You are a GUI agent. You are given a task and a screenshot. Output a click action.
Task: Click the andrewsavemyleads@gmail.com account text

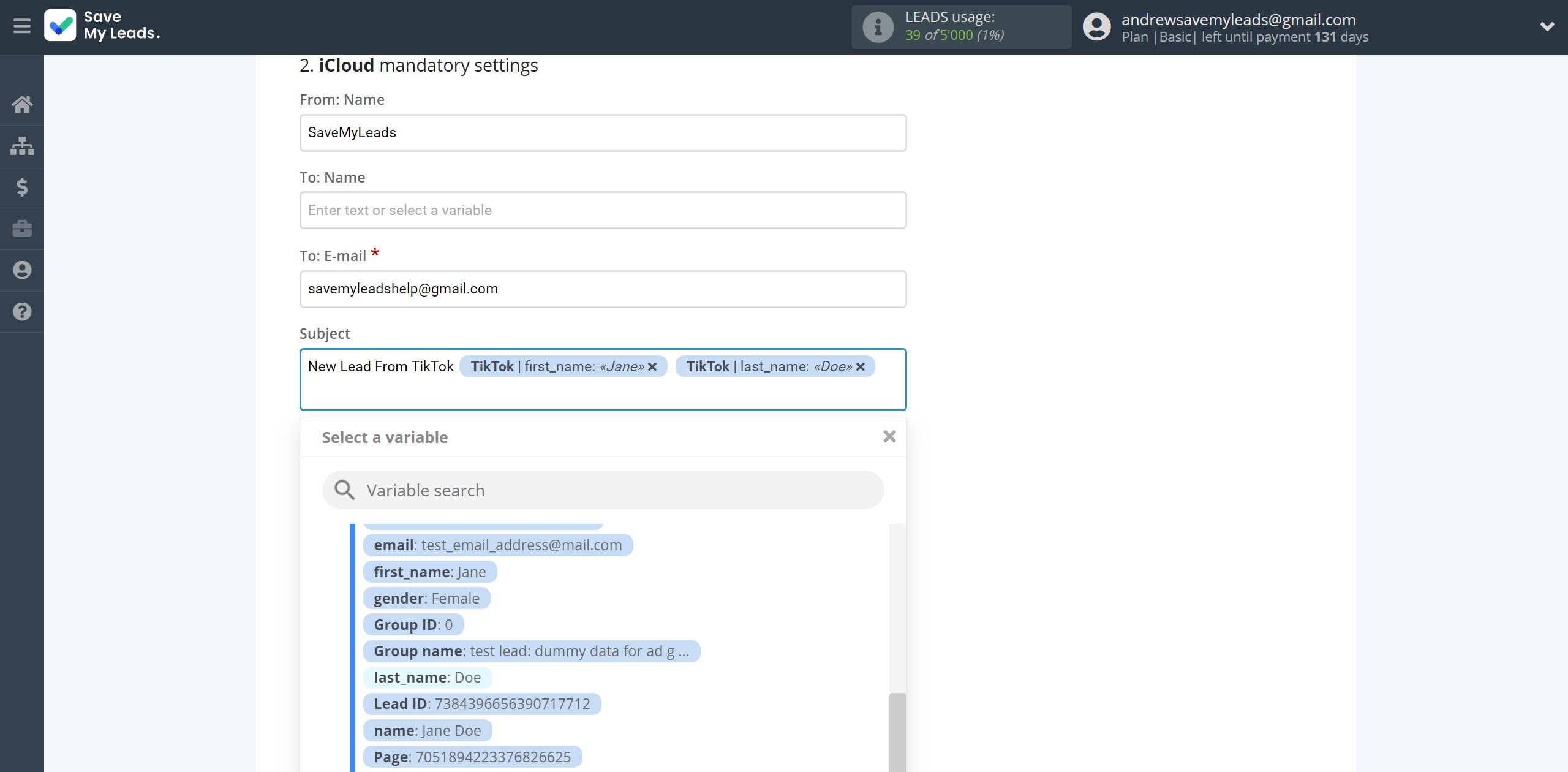point(1238,20)
